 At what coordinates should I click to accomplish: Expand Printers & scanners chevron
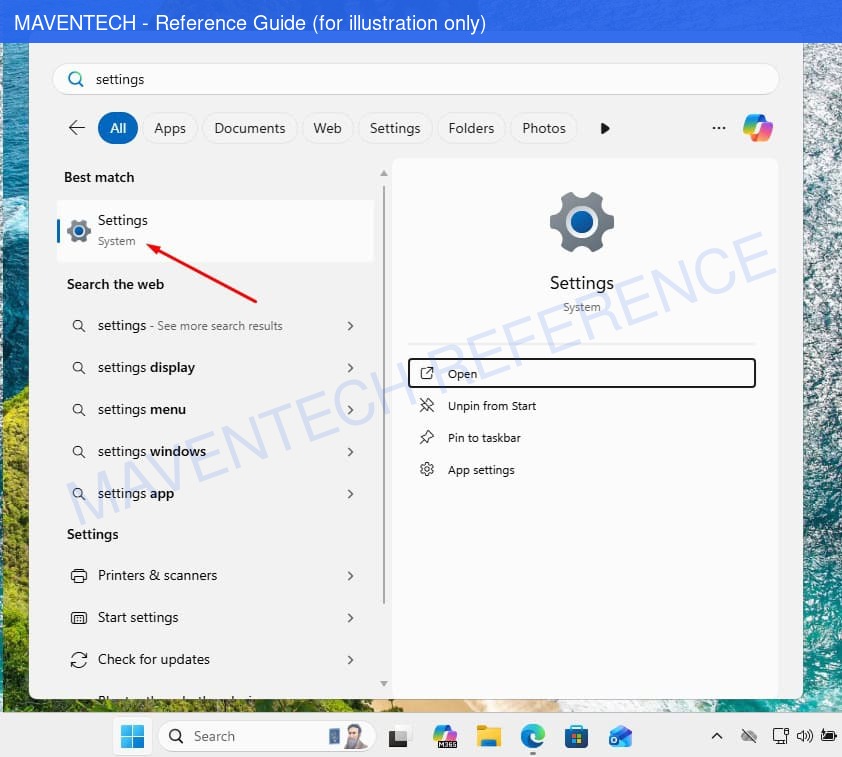(x=350, y=576)
